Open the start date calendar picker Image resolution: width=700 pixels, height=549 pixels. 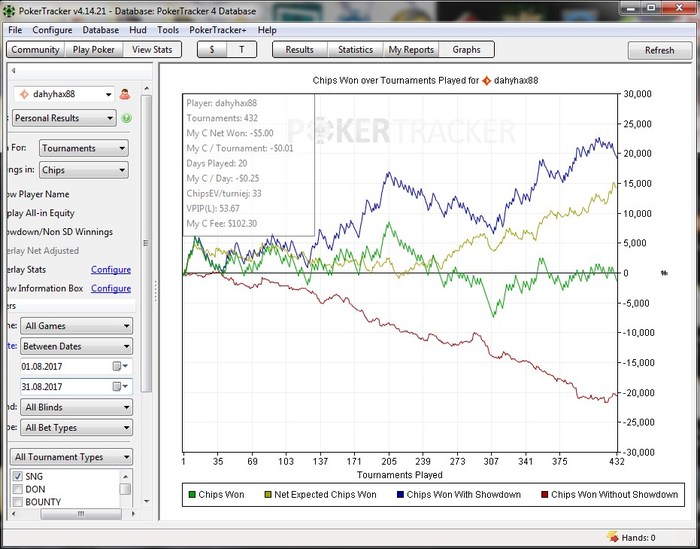coord(118,367)
